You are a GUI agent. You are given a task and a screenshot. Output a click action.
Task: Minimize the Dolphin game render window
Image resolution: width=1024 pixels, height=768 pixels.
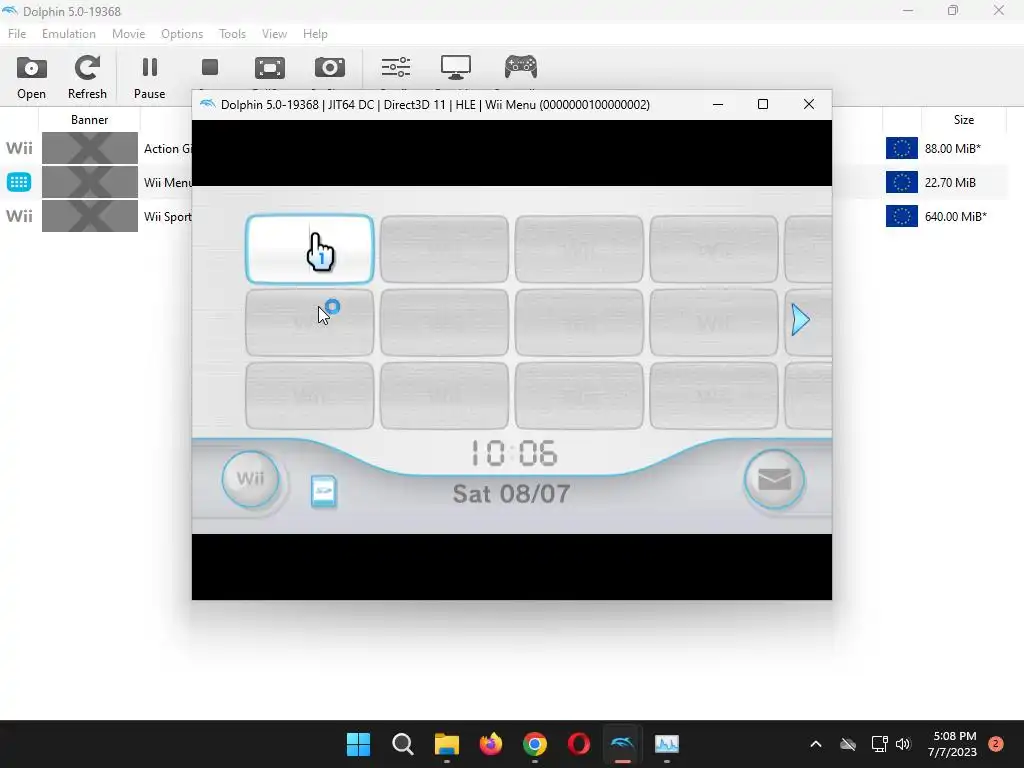click(x=718, y=104)
